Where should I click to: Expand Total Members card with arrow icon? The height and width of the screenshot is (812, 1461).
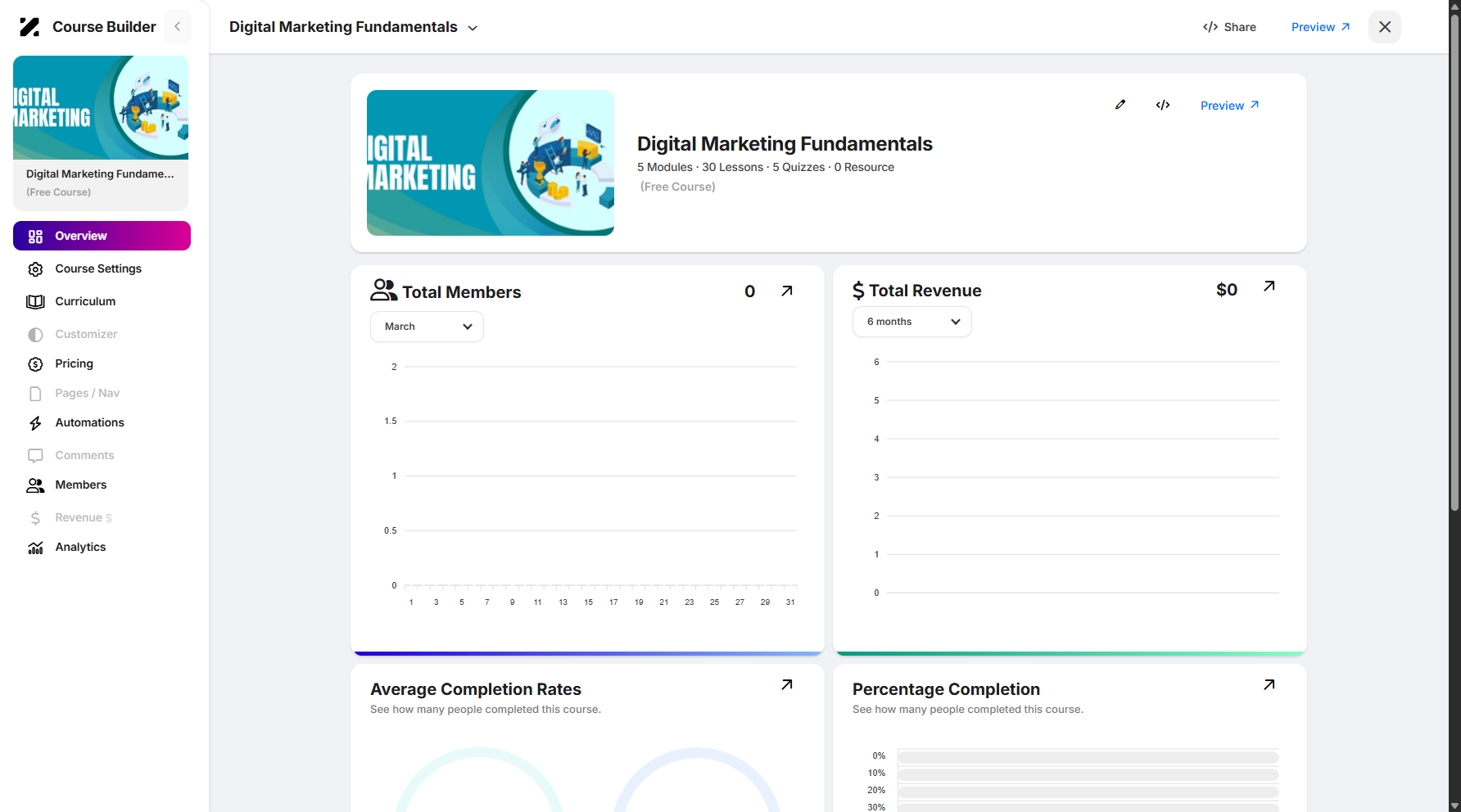(787, 291)
